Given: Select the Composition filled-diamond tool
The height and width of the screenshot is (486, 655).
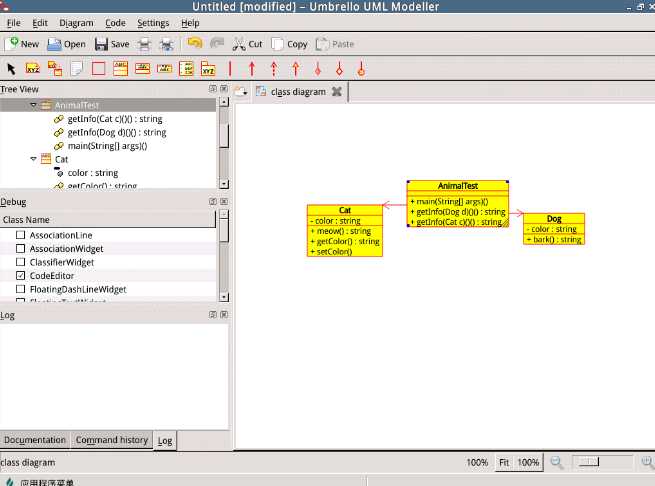Looking at the screenshot, I should click(317, 69).
